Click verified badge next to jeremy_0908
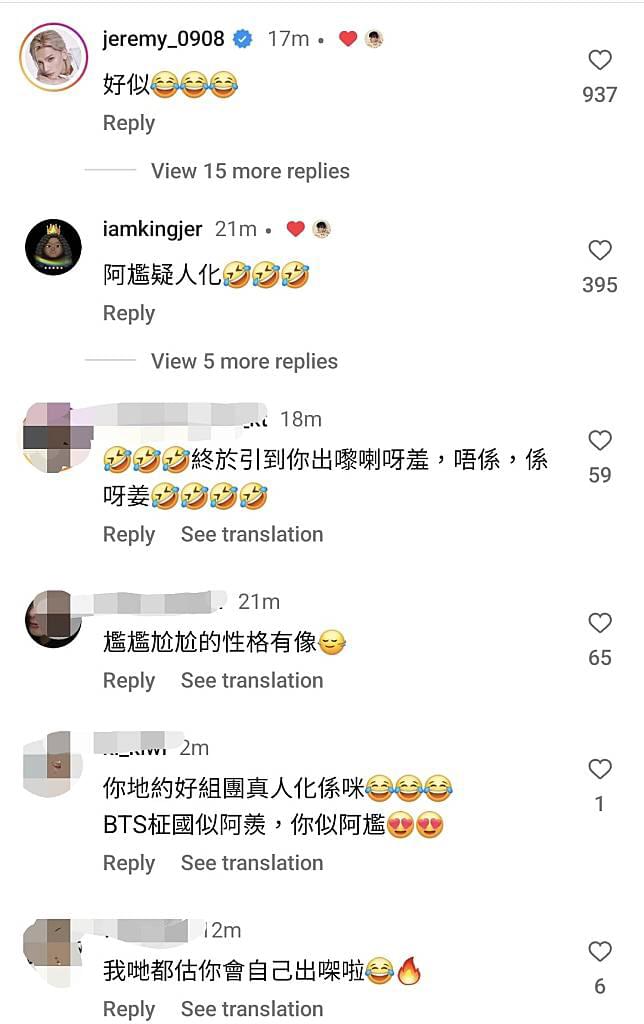The height and width of the screenshot is (1024, 644). tap(243, 39)
